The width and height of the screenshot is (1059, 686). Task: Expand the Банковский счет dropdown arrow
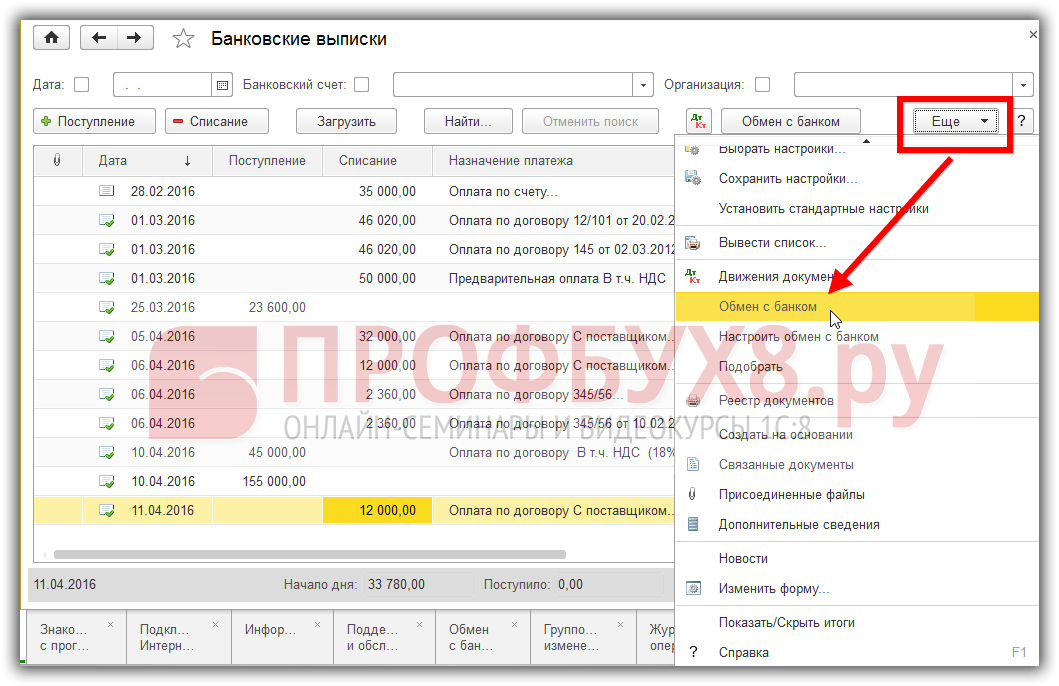[643, 85]
